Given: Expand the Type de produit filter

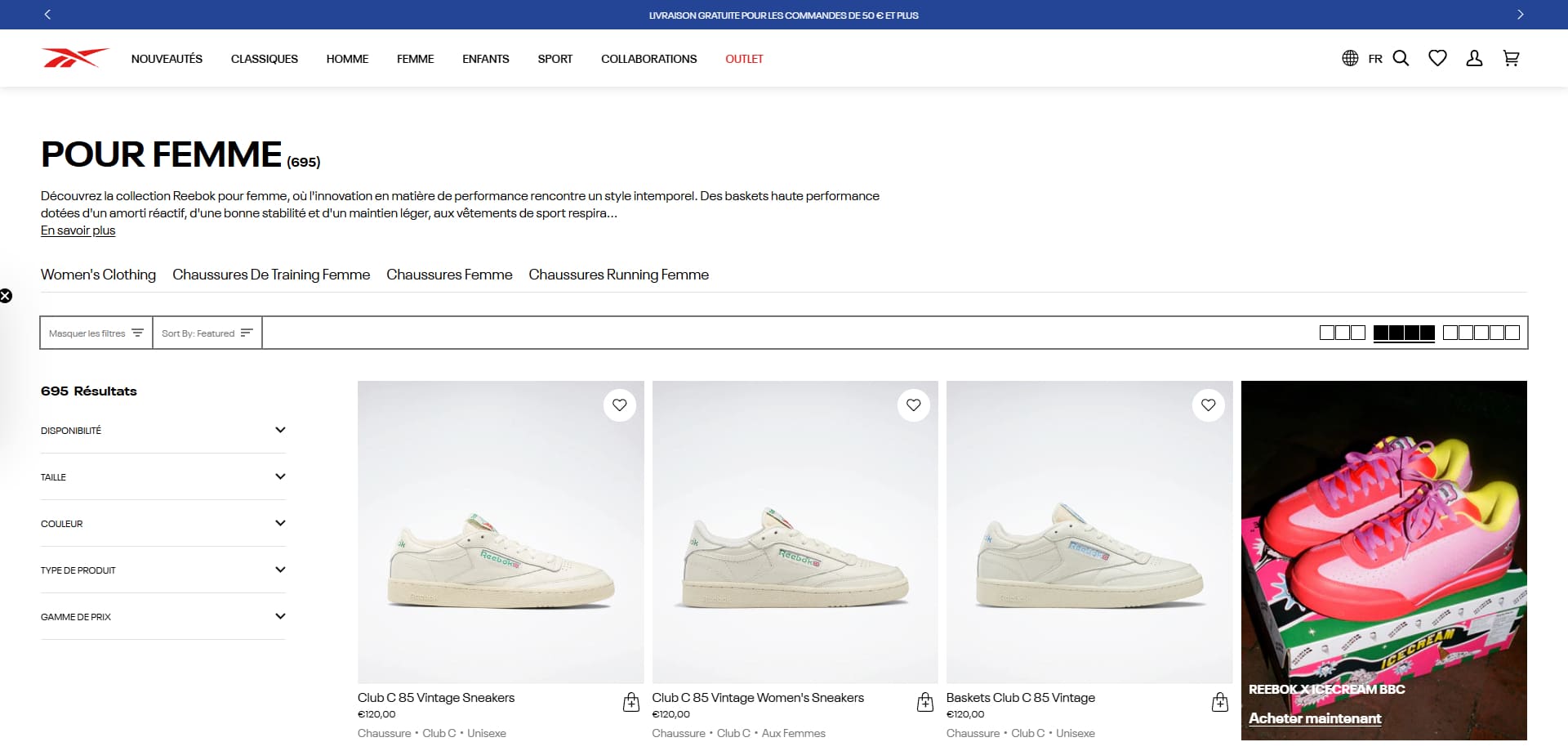Looking at the screenshot, I should [x=163, y=570].
